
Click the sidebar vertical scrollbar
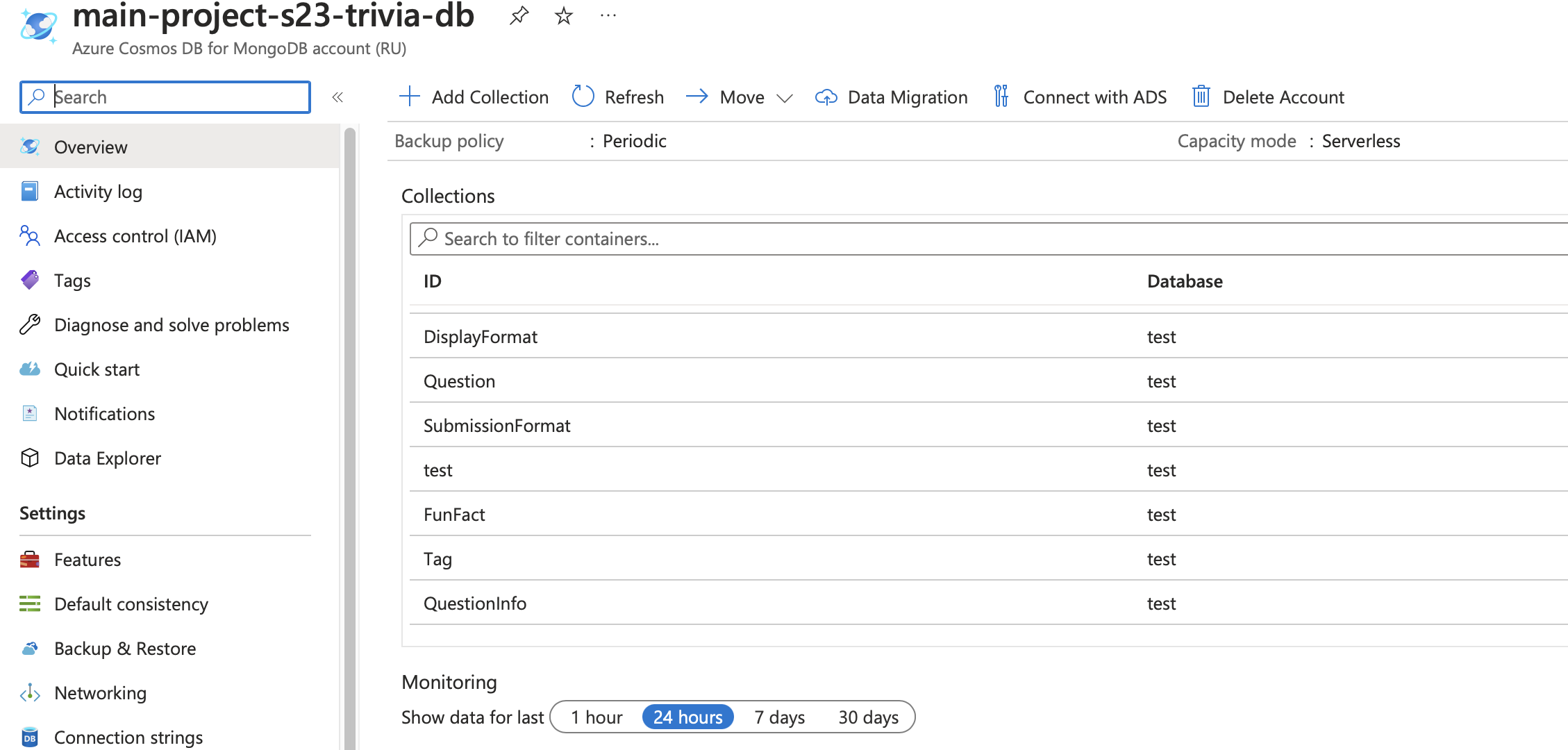350,437
